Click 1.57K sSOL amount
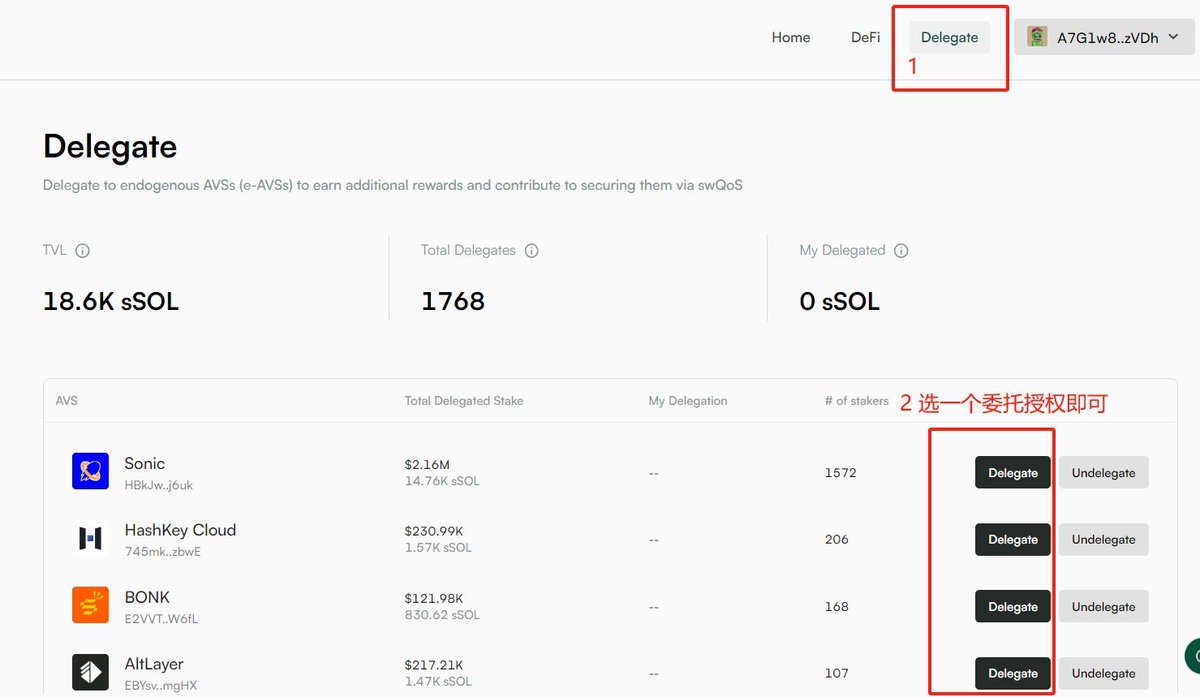1200x697 pixels. coord(438,548)
